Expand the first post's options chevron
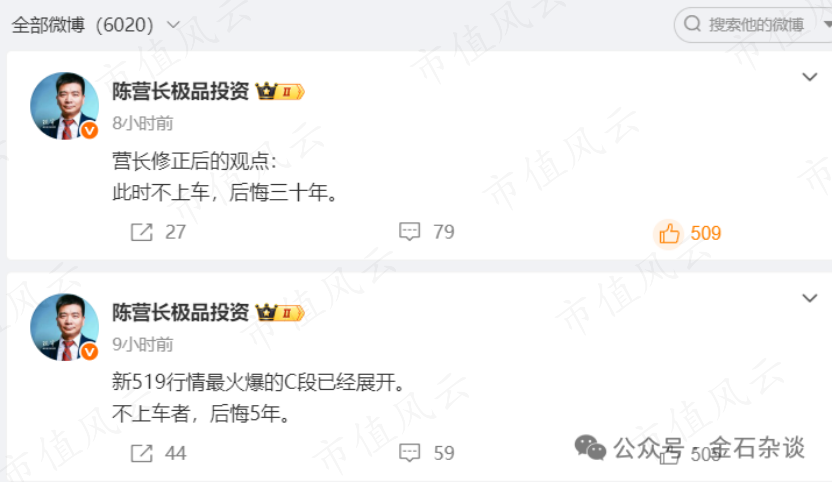Image resolution: width=832 pixels, height=482 pixels. pos(809,78)
